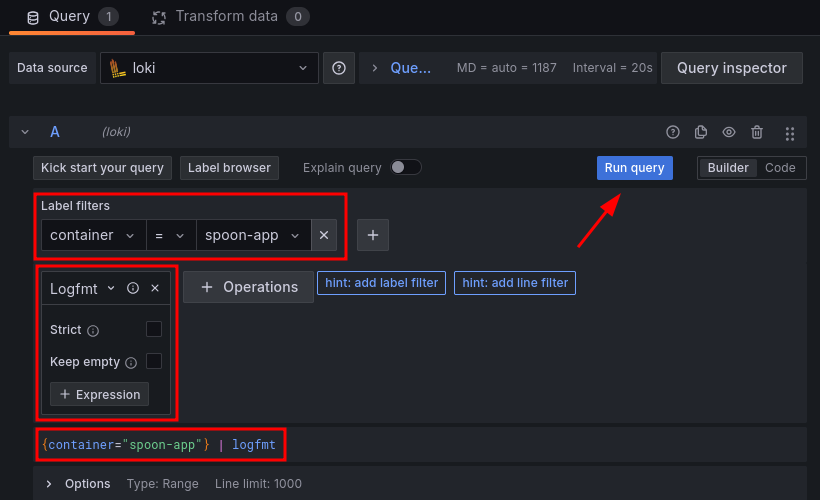Viewport: 820px width, 500px height.
Task: Remove the Logfmt operation
Action: pyautogui.click(x=155, y=288)
